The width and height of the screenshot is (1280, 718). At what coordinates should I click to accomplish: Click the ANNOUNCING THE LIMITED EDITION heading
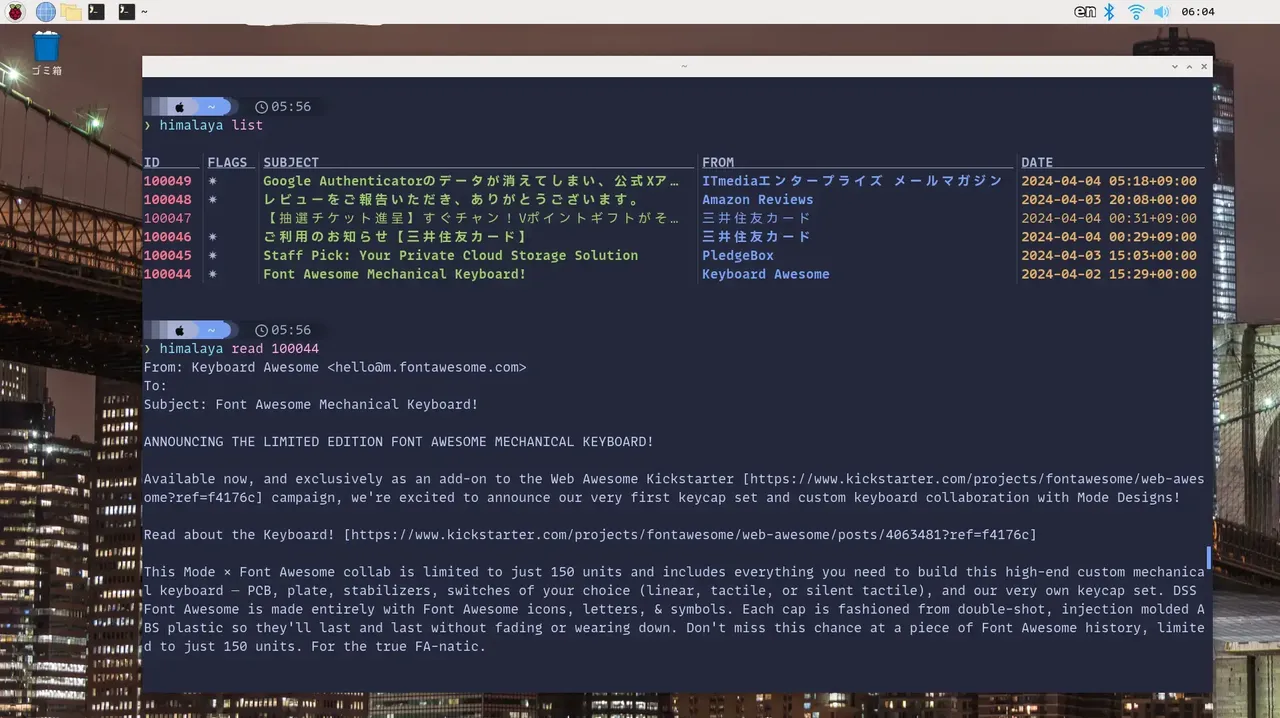tap(399, 442)
